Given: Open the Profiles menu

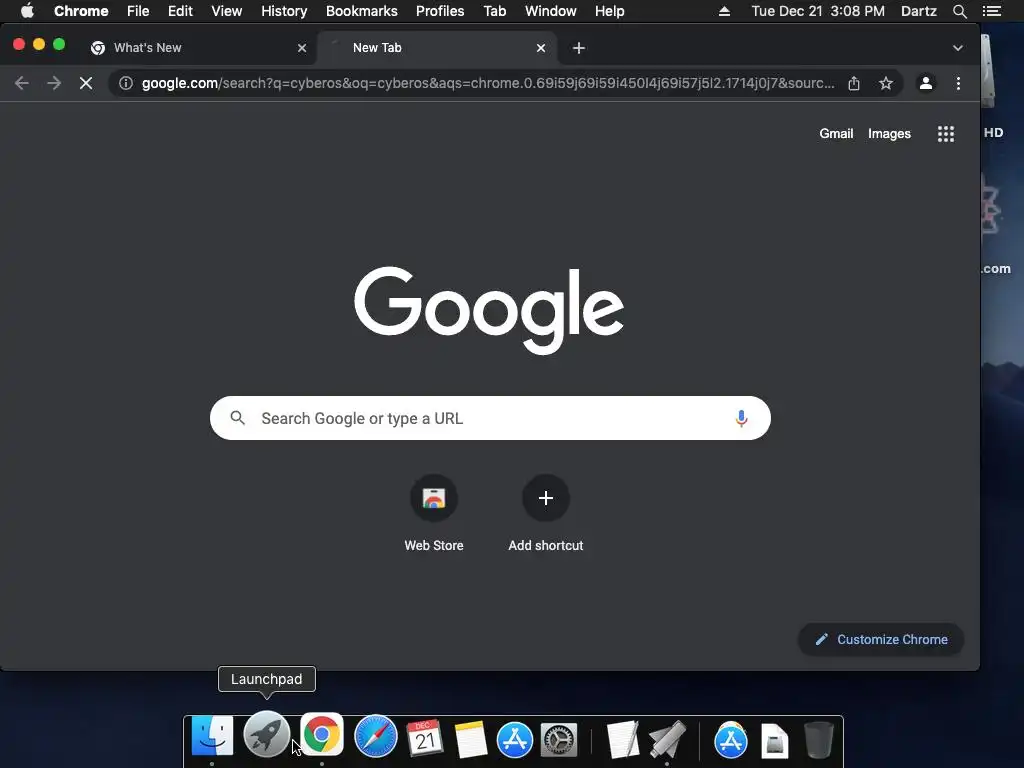Looking at the screenshot, I should click(x=440, y=11).
